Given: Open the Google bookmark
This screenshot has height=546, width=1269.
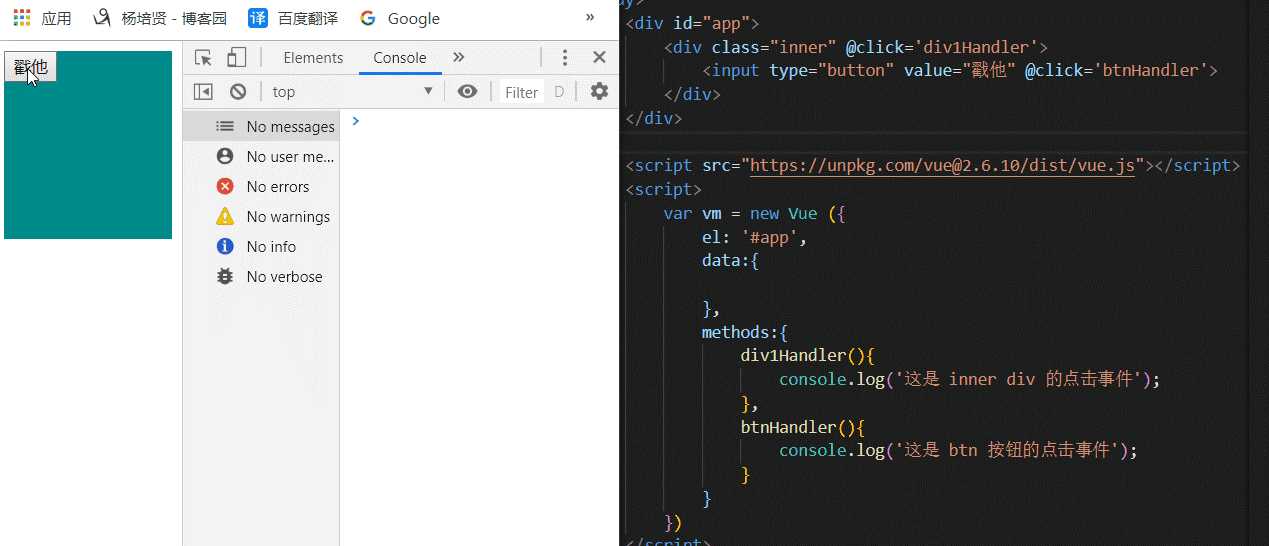Looking at the screenshot, I should tap(400, 18).
